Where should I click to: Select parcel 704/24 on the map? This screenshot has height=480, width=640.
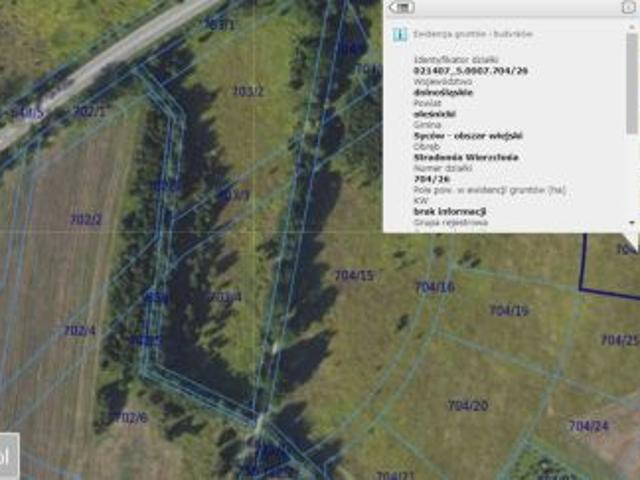[x=587, y=425]
